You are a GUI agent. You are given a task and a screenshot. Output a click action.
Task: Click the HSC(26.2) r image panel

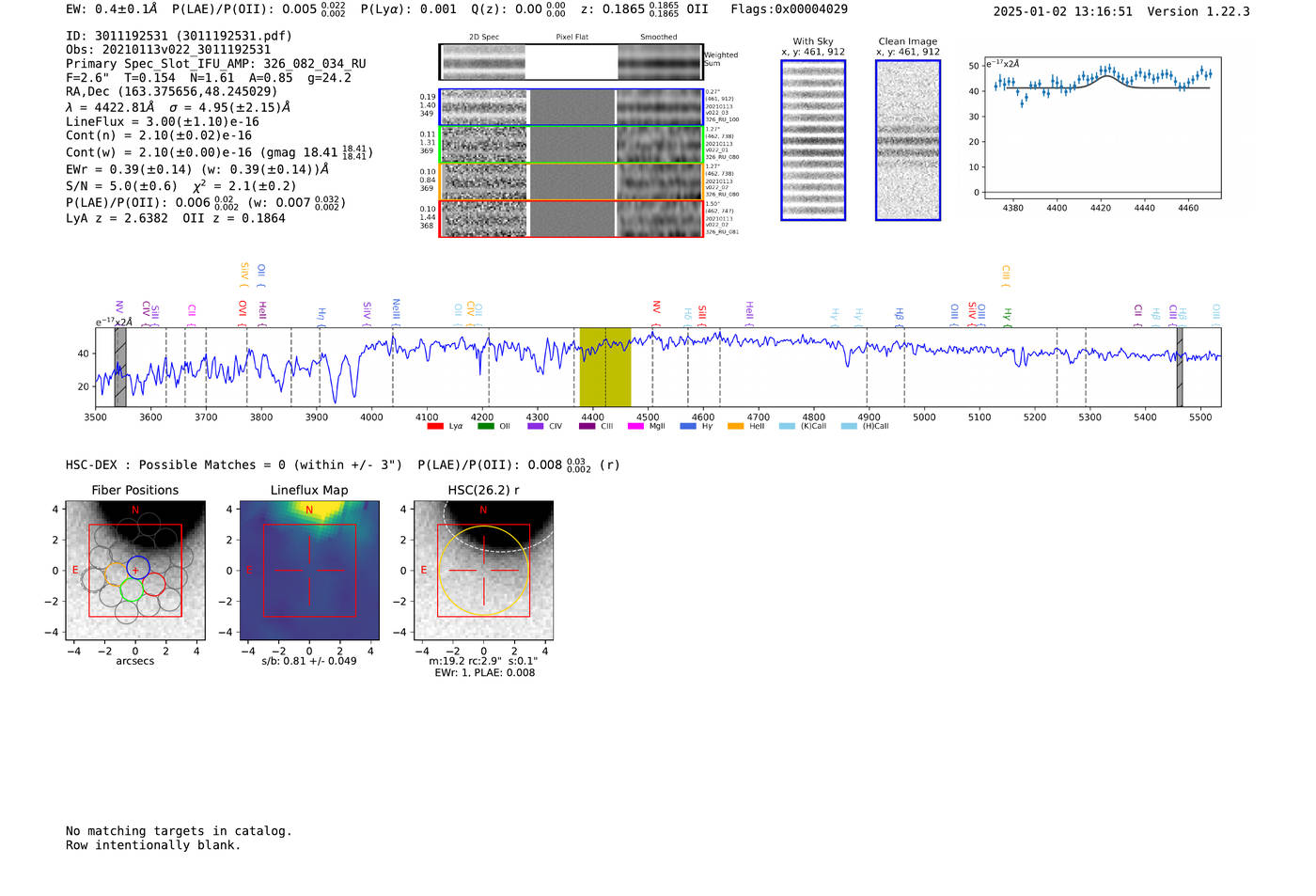tap(483, 571)
